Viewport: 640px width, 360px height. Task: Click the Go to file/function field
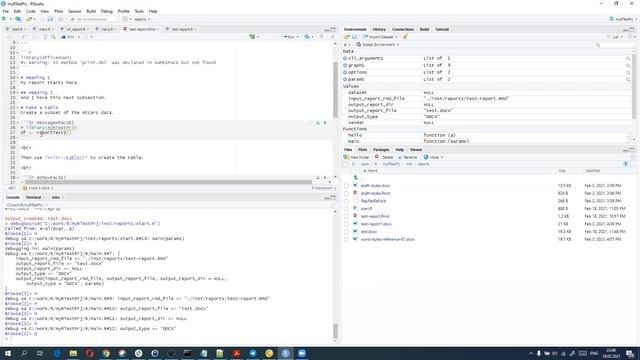(x=92, y=19)
